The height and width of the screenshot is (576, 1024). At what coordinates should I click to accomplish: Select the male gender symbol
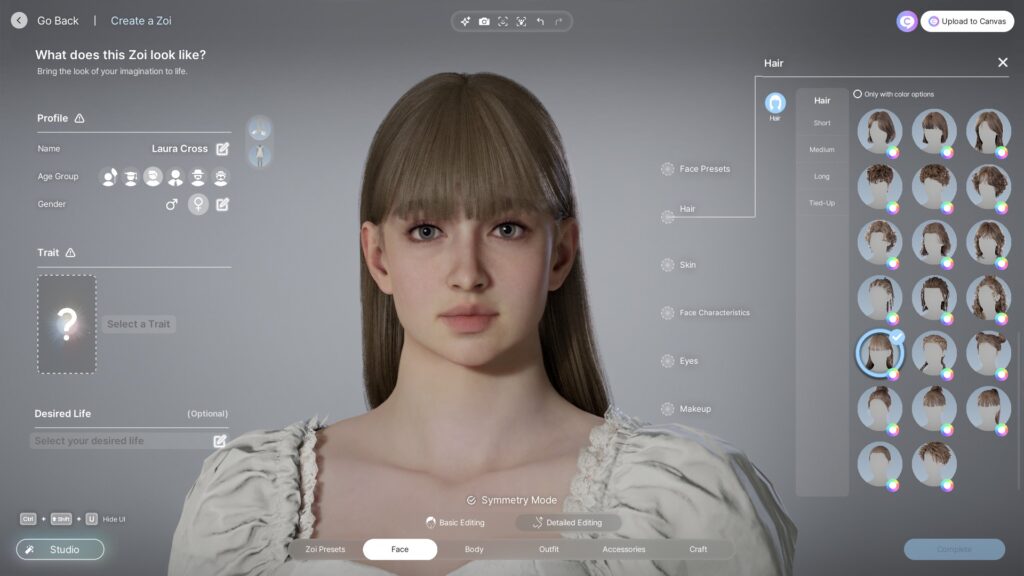tap(172, 204)
